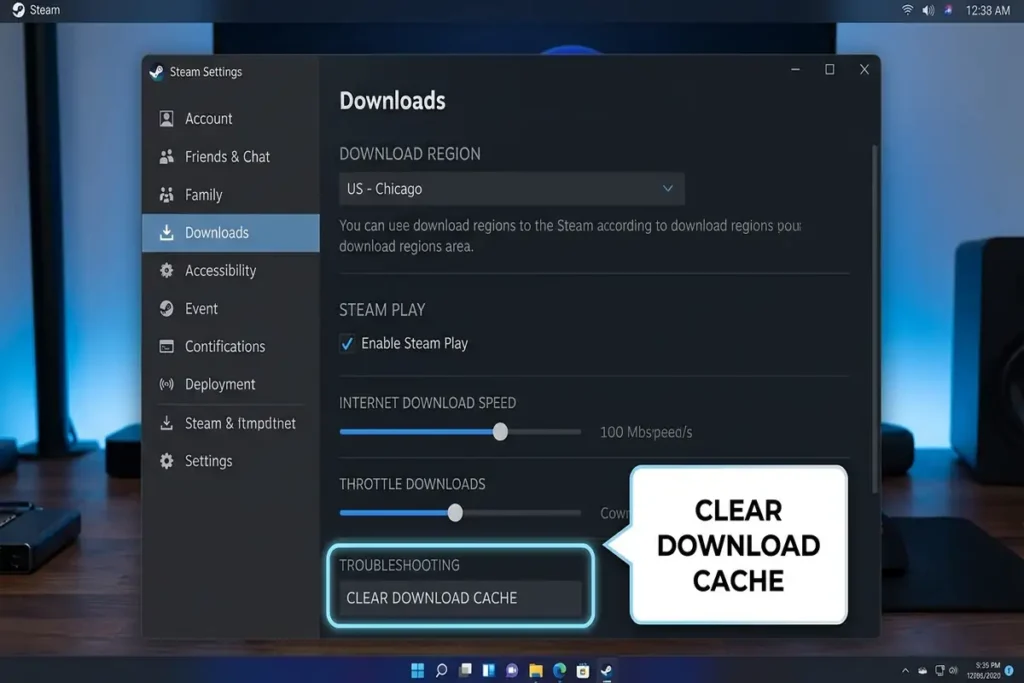The height and width of the screenshot is (683, 1024).
Task: Click the tray volume icon near clock
Action: pos(953,670)
